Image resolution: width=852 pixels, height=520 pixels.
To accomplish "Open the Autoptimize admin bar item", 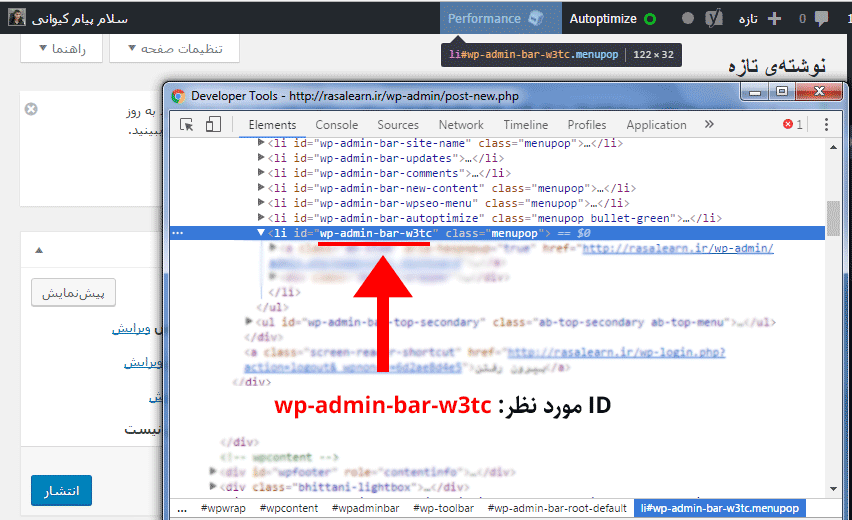I will [x=612, y=18].
